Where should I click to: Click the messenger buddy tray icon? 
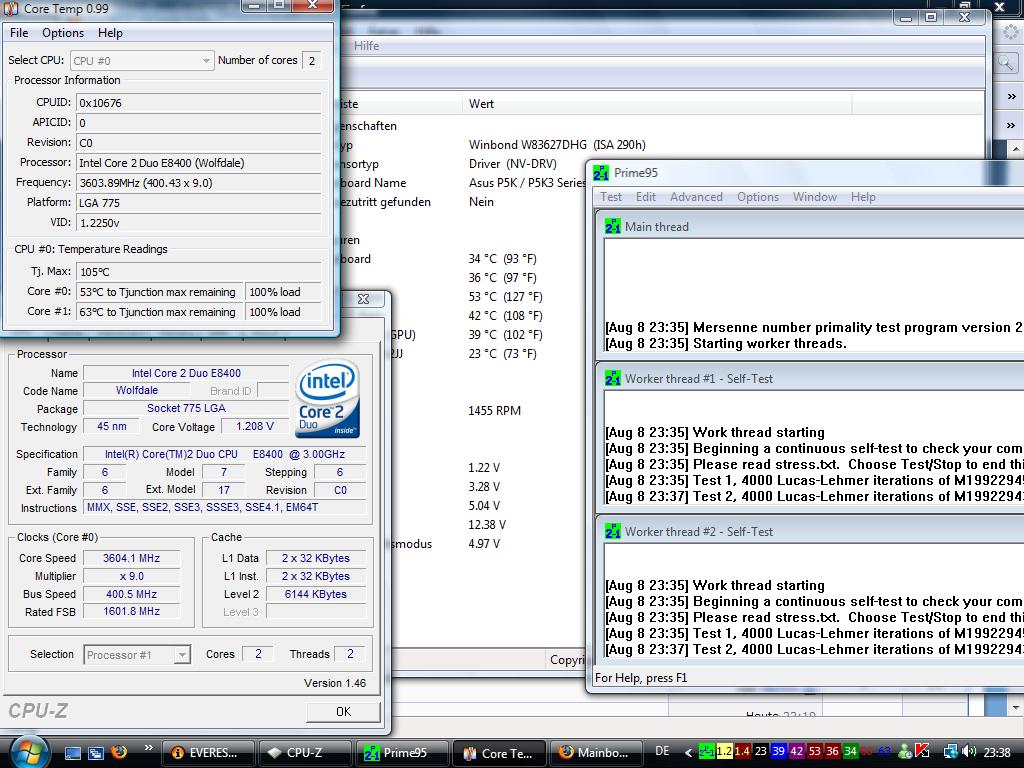pos(905,752)
